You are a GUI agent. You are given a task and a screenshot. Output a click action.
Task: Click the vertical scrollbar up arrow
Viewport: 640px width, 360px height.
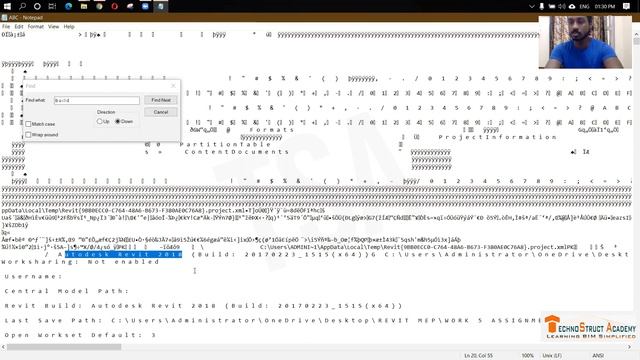pyautogui.click(x=636, y=34)
